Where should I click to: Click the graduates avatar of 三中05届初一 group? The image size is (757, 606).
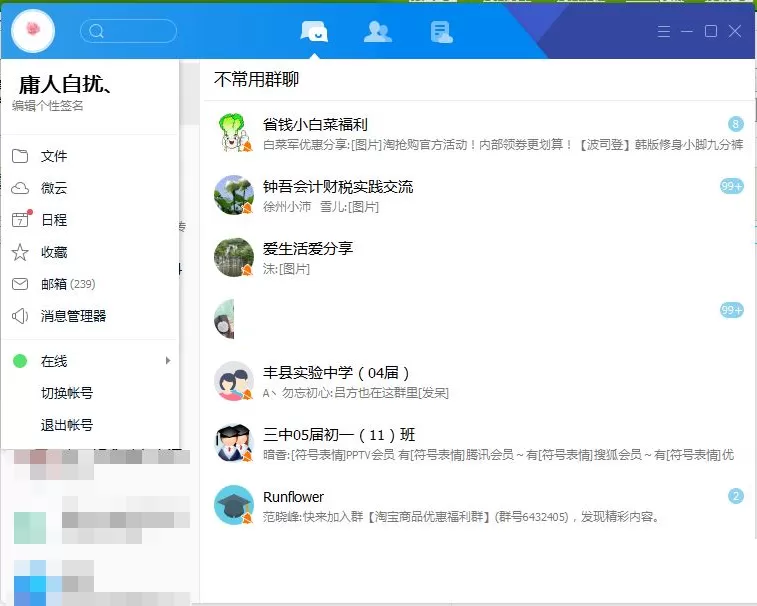(x=234, y=443)
